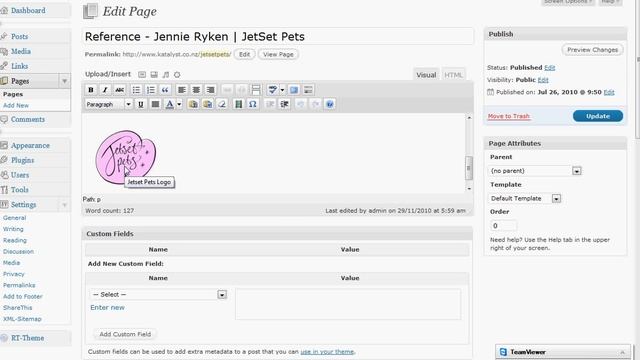The image size is (640, 360).
Task: Choose Paste as Plain Text icon
Action: click(193, 104)
